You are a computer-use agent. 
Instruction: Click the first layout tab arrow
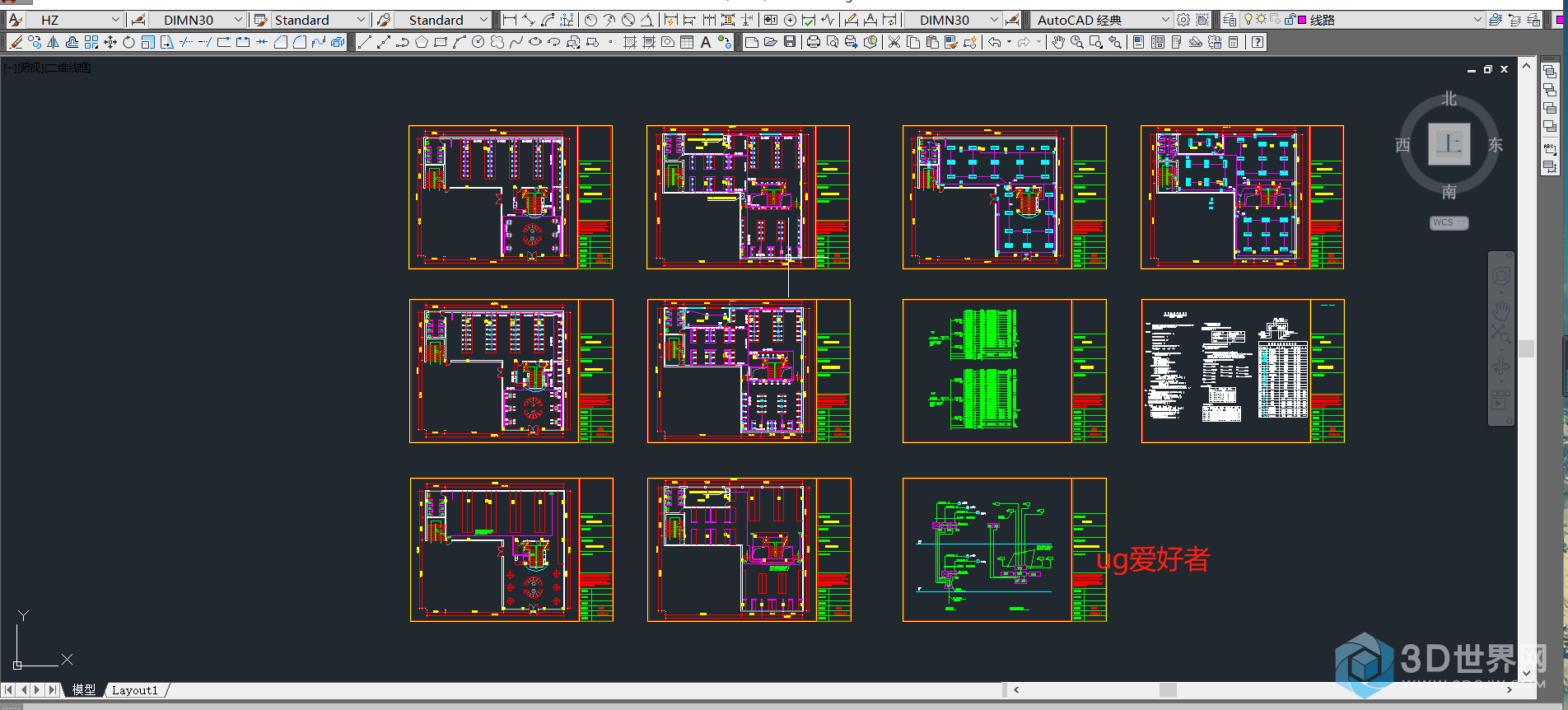click(8, 690)
